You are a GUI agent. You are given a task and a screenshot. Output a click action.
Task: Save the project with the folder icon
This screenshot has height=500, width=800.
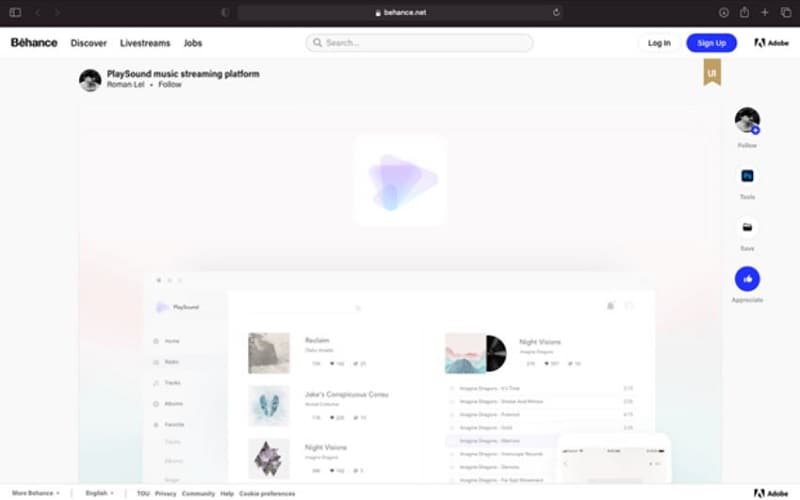click(747, 228)
